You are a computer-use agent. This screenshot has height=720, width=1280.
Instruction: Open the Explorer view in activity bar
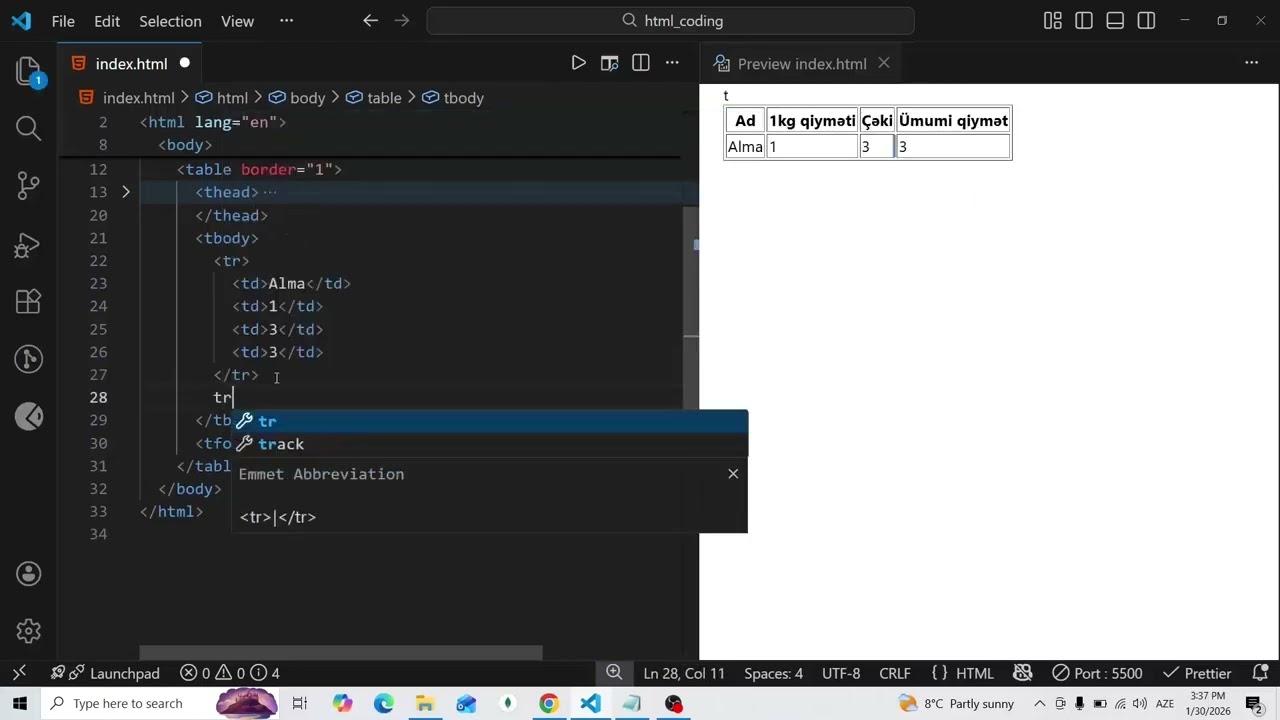(x=28, y=70)
